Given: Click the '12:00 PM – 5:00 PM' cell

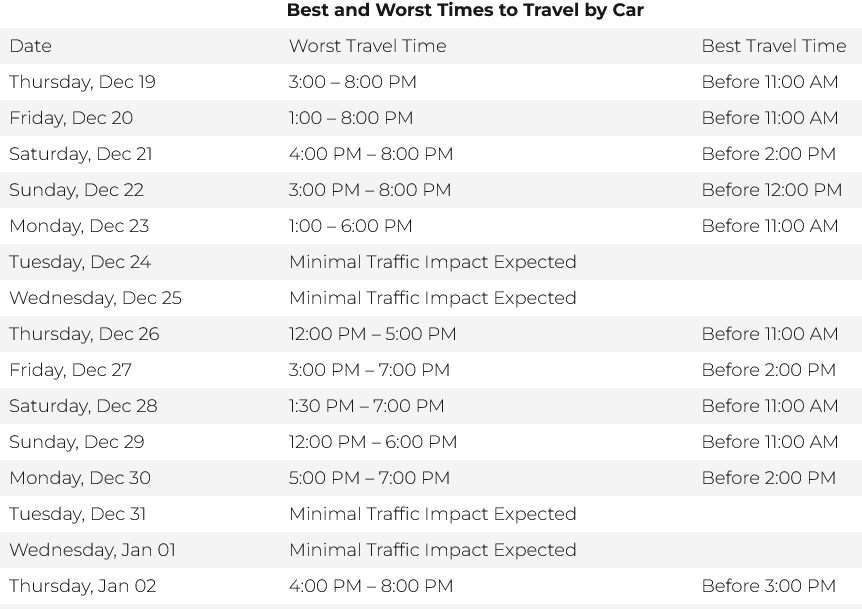Looking at the screenshot, I should tap(372, 334).
